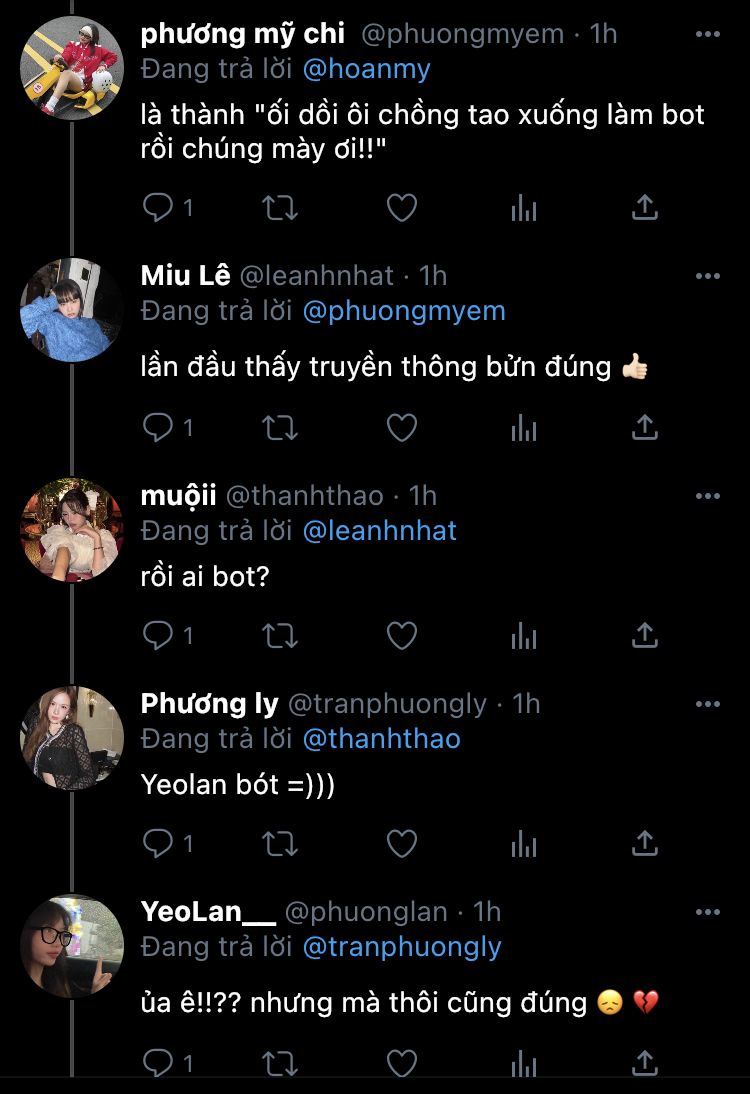The width and height of the screenshot is (750, 1094).
Task: Share phương mỹ chi's tweet
Action: (645, 208)
